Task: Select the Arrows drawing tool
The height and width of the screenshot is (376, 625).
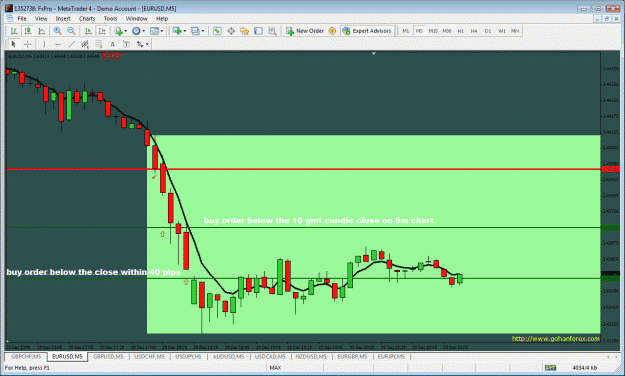Action: [140, 44]
